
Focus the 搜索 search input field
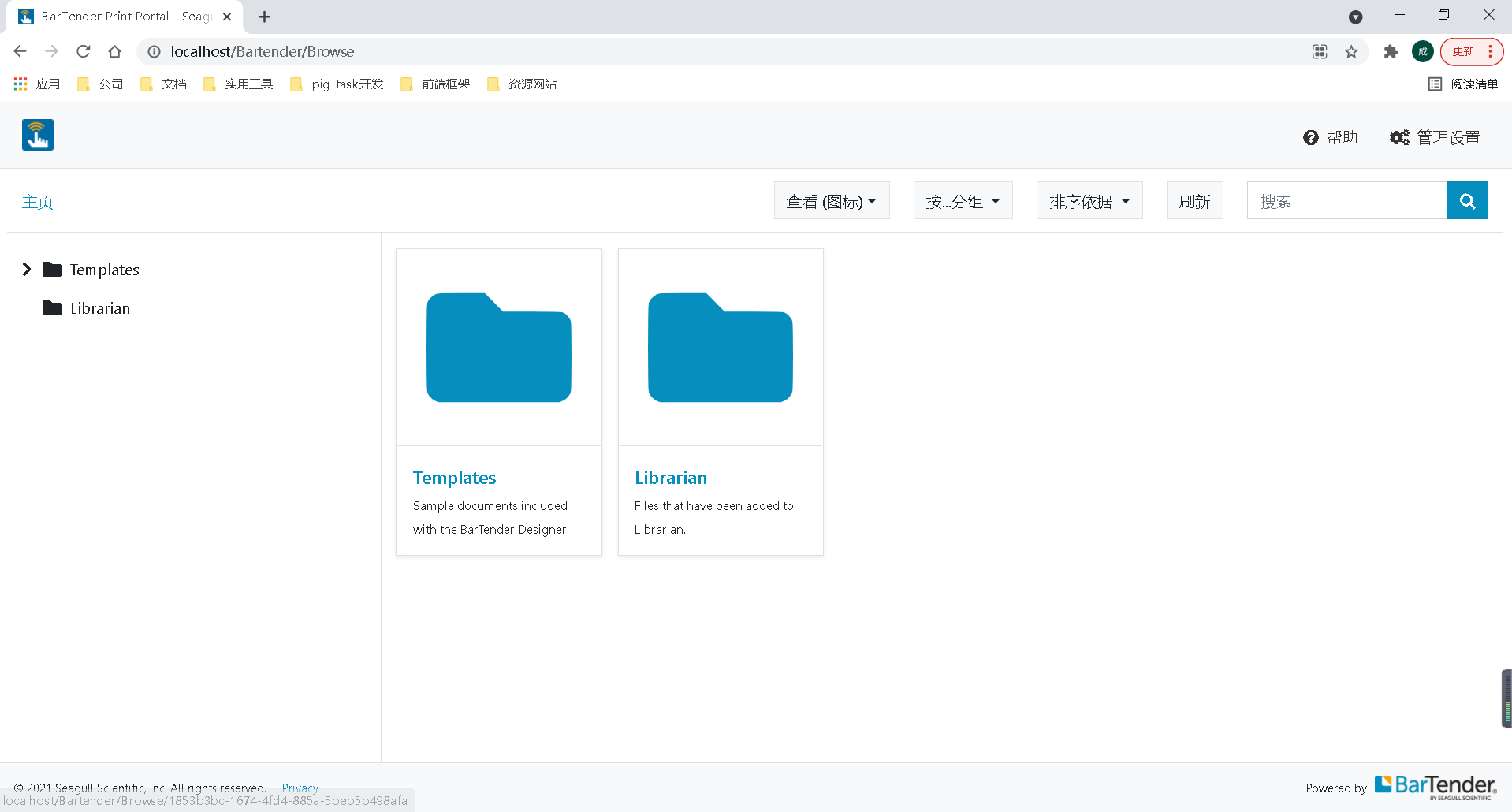point(1346,201)
